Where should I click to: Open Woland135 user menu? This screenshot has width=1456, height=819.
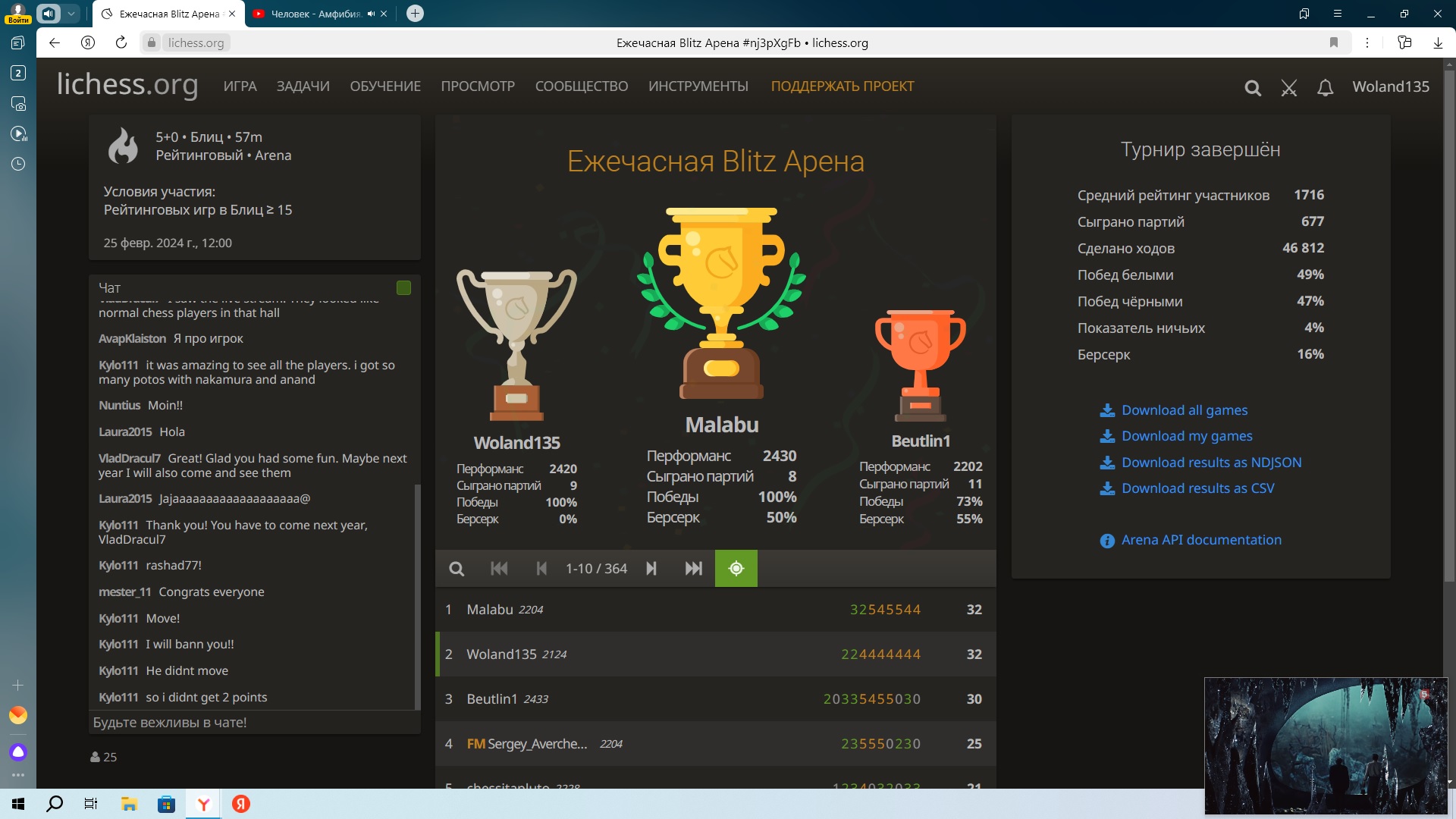click(x=1391, y=86)
